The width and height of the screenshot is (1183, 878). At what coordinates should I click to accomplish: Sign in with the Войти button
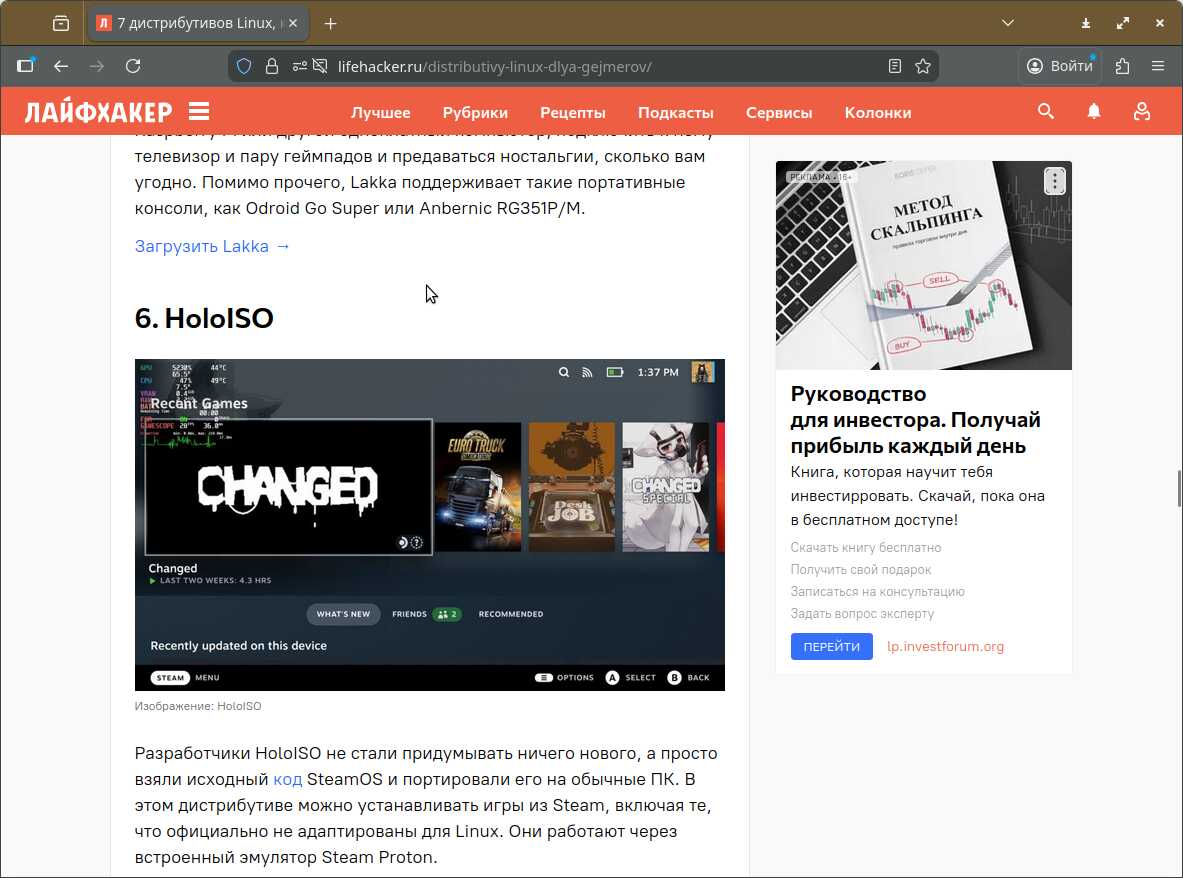pos(1060,66)
